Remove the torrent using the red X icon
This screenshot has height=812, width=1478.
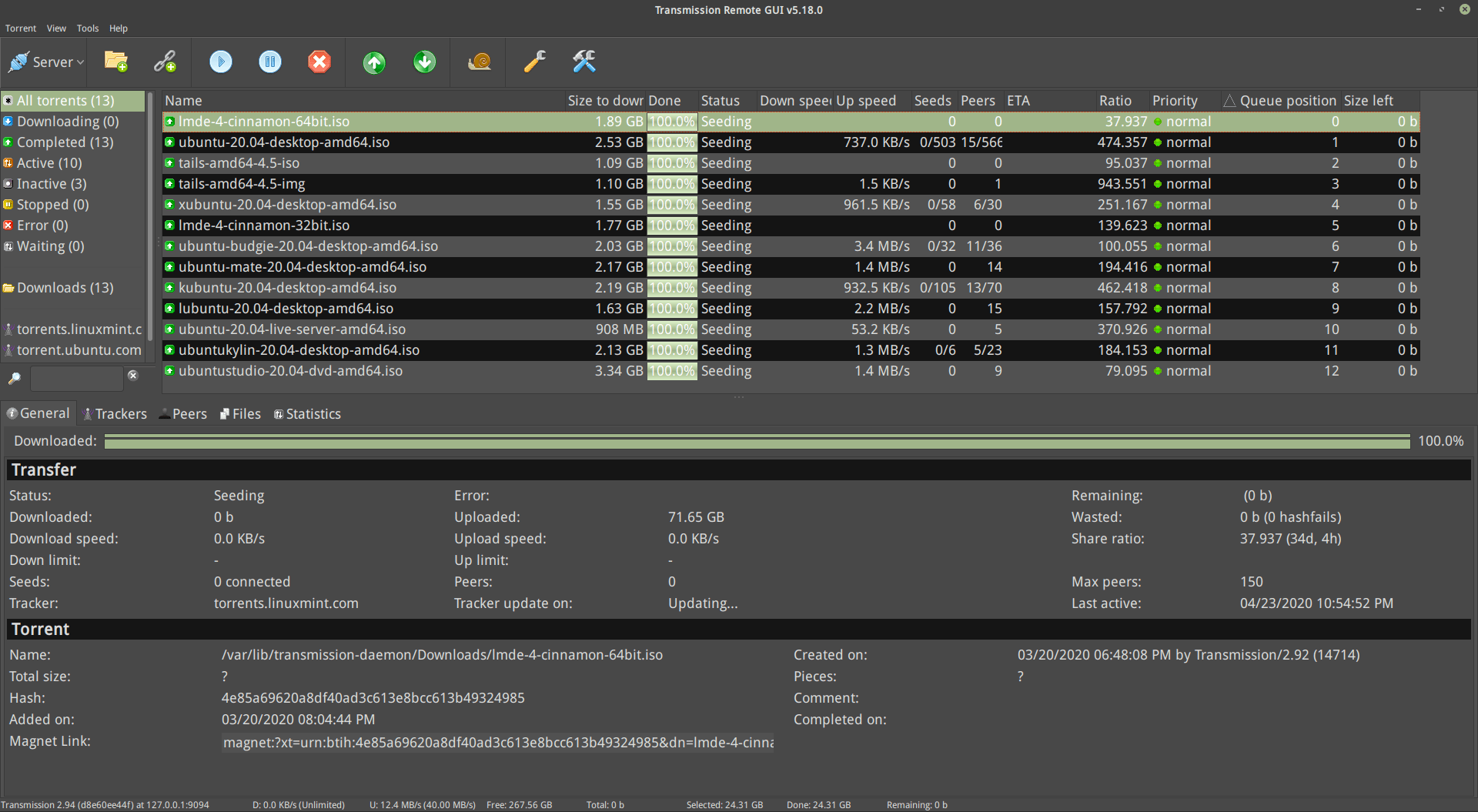tap(319, 62)
